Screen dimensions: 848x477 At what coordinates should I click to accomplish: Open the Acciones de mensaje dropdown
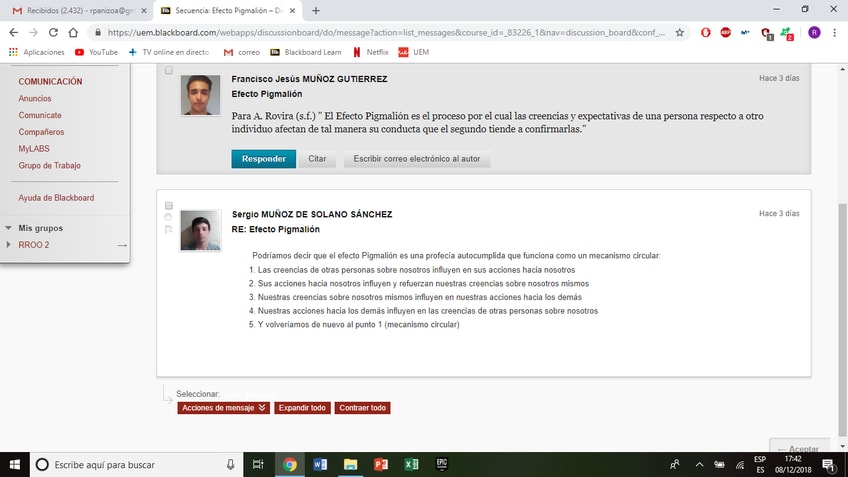(x=224, y=408)
